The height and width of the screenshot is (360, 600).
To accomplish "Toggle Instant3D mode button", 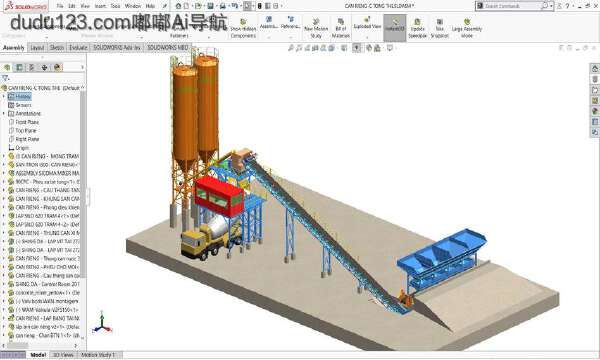I will pos(395,28).
